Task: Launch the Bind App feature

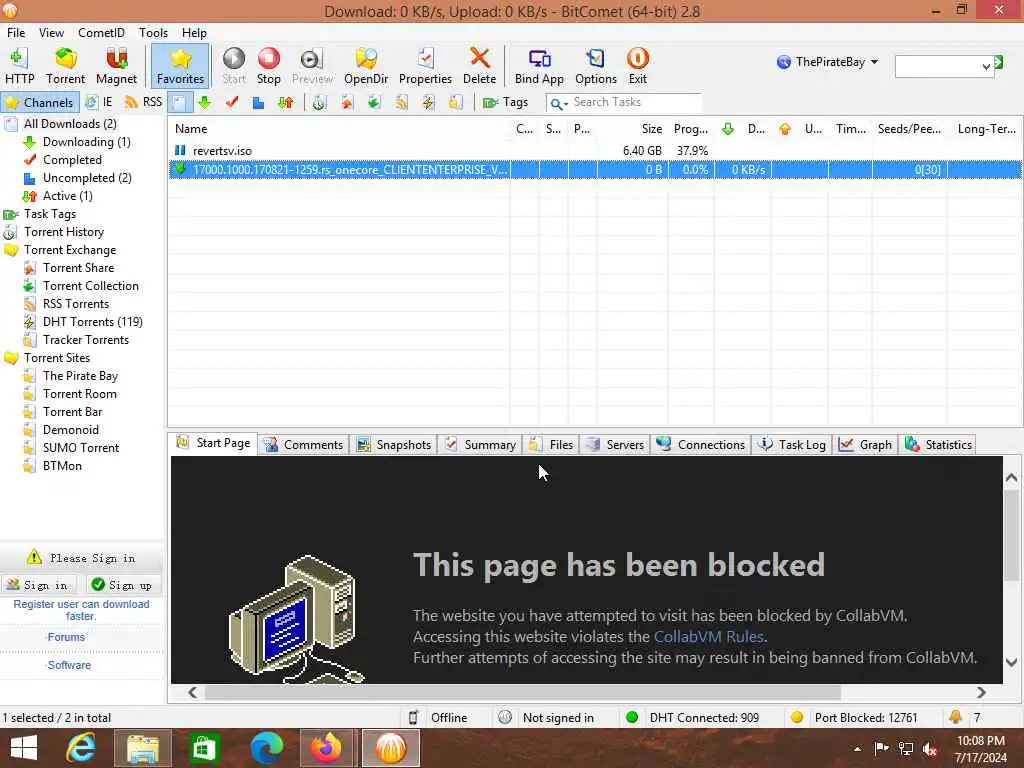Action: pos(539,66)
